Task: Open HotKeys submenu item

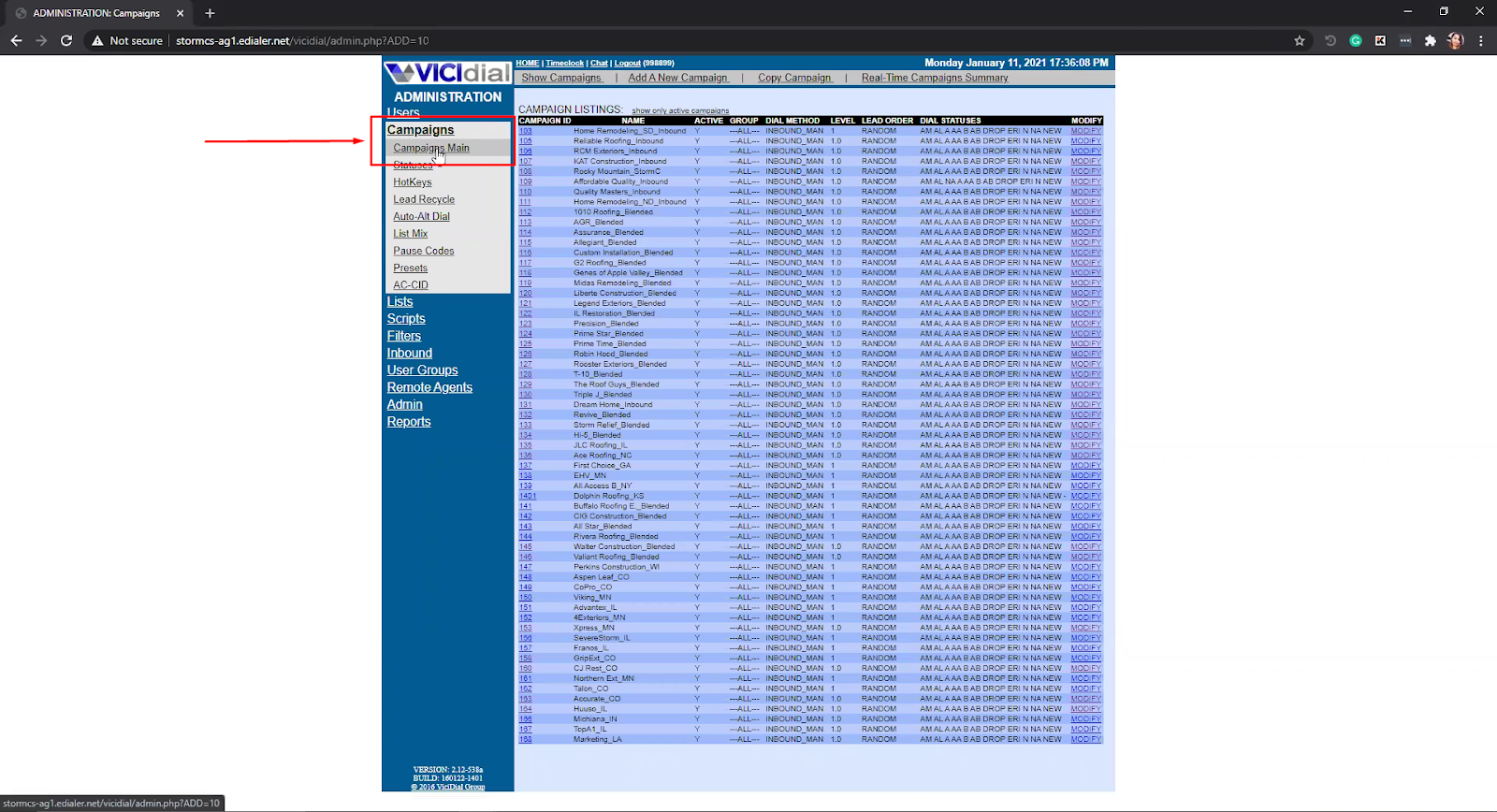Action: pyautogui.click(x=413, y=182)
